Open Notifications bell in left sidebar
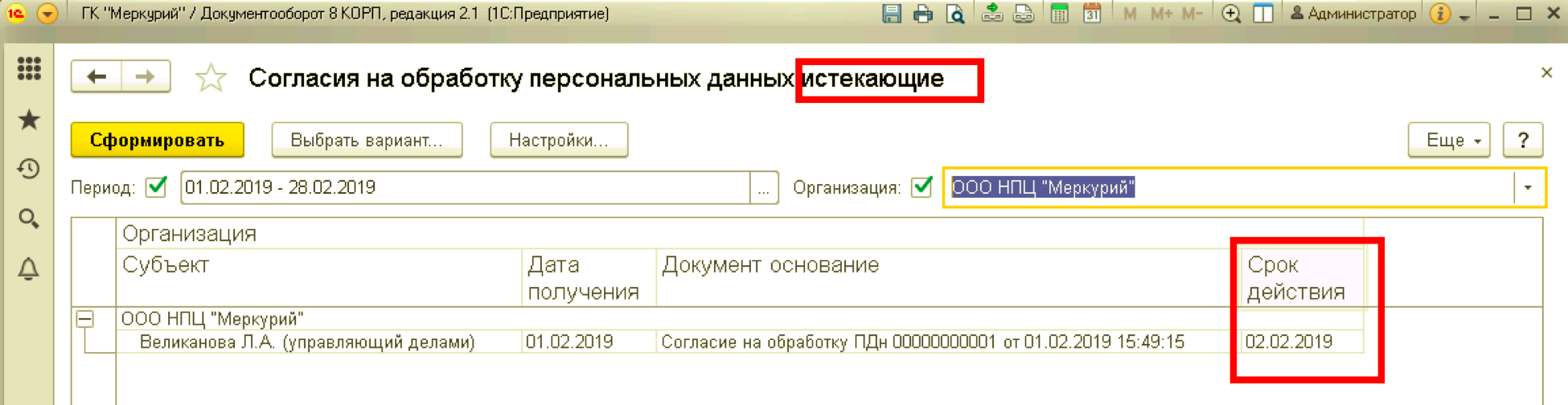The width and height of the screenshot is (1568, 405). tap(29, 268)
